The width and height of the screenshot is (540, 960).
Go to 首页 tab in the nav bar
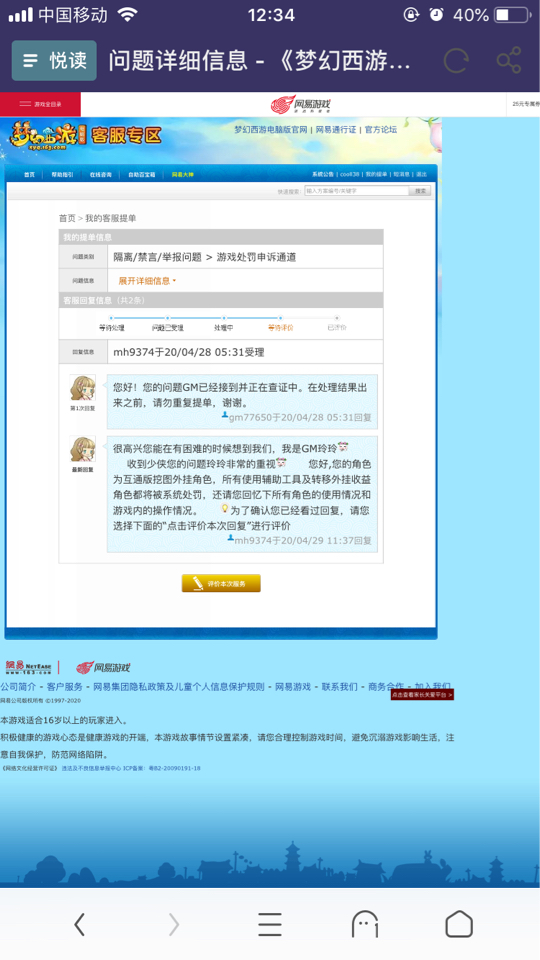pyautogui.click(x=29, y=174)
